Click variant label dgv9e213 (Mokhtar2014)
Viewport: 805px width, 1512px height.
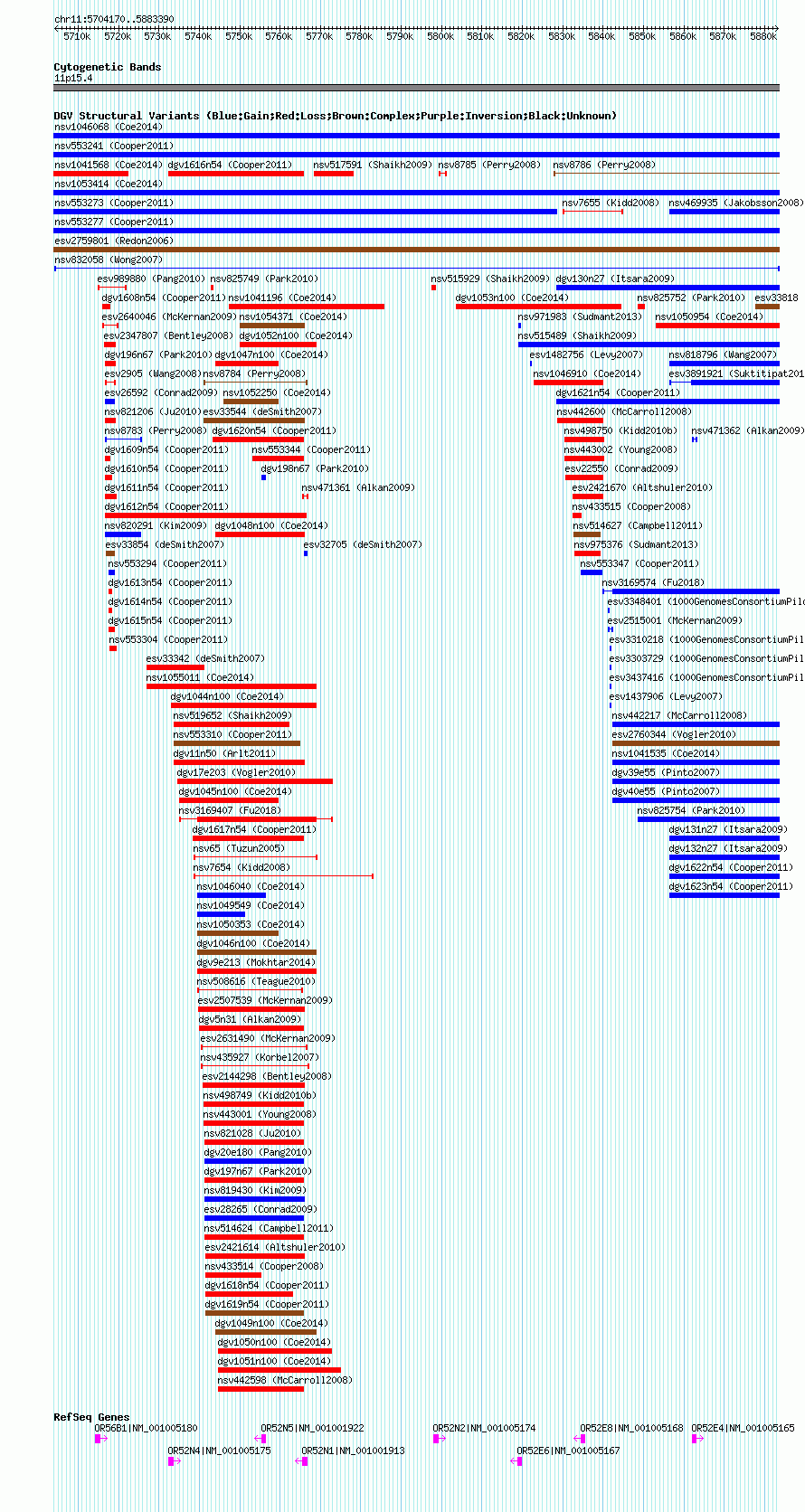[x=256, y=962]
